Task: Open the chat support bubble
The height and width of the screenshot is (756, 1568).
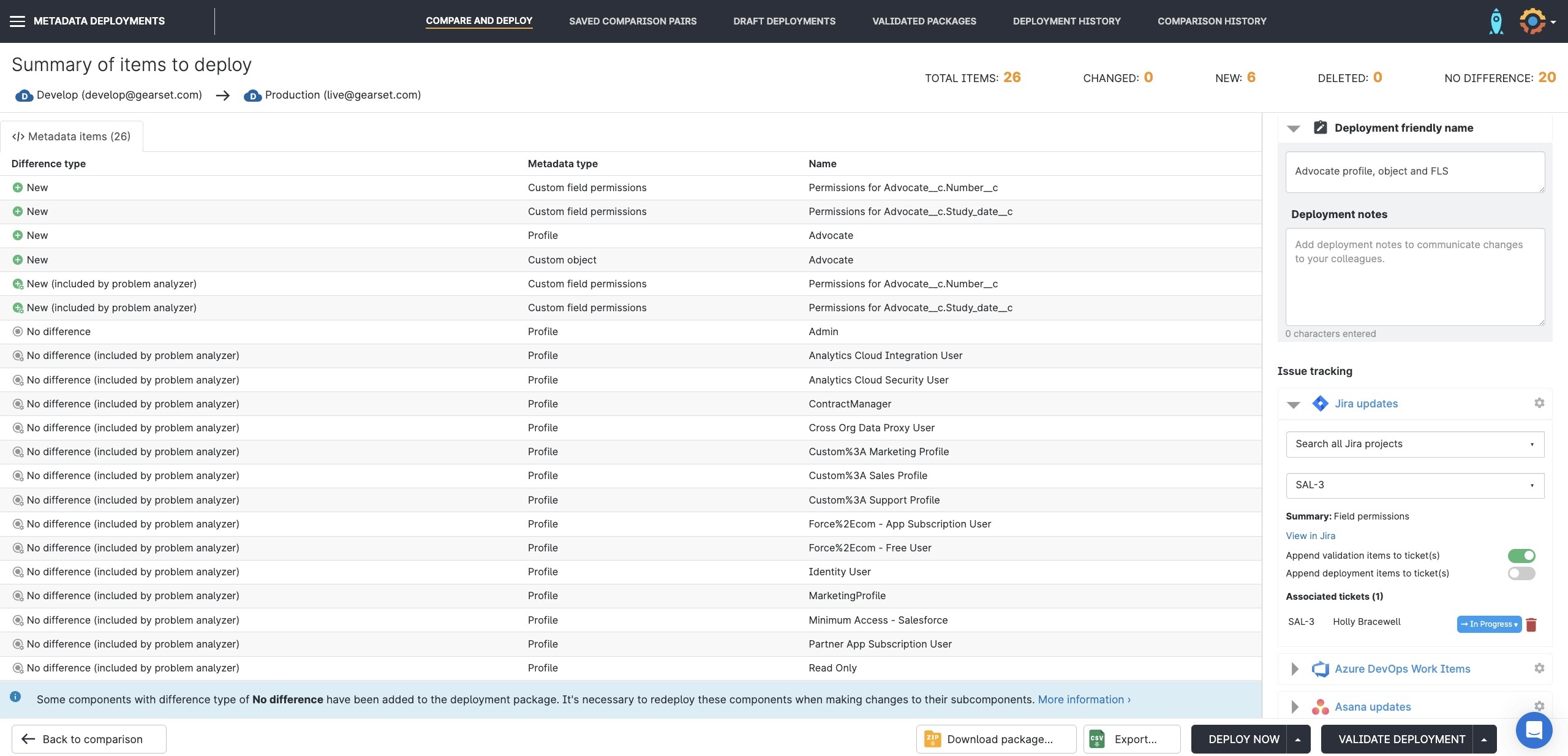Action: click(x=1534, y=730)
